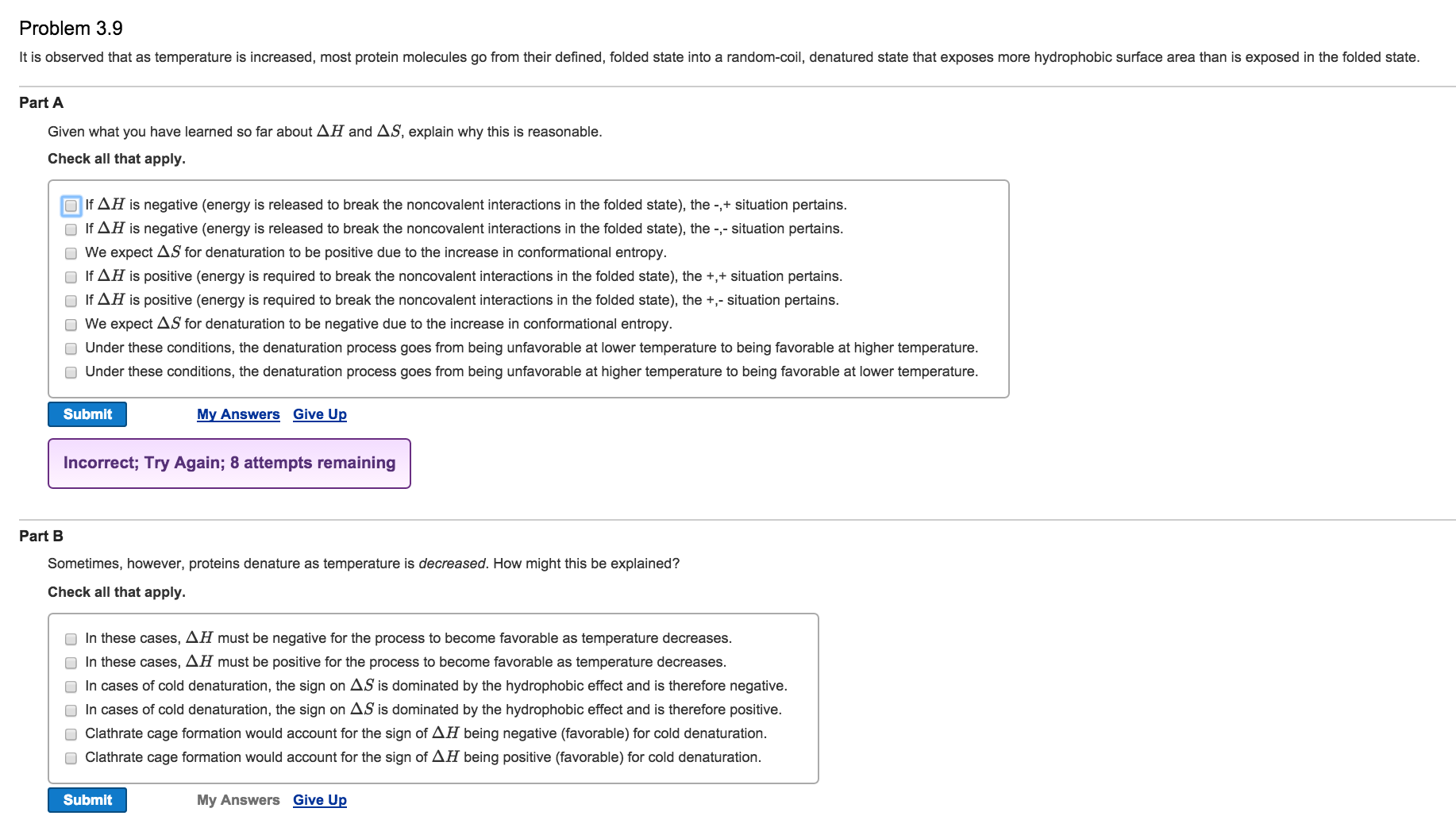
Task: Select hydrophobic effect ΔS therefore positive option
Action: tap(71, 710)
